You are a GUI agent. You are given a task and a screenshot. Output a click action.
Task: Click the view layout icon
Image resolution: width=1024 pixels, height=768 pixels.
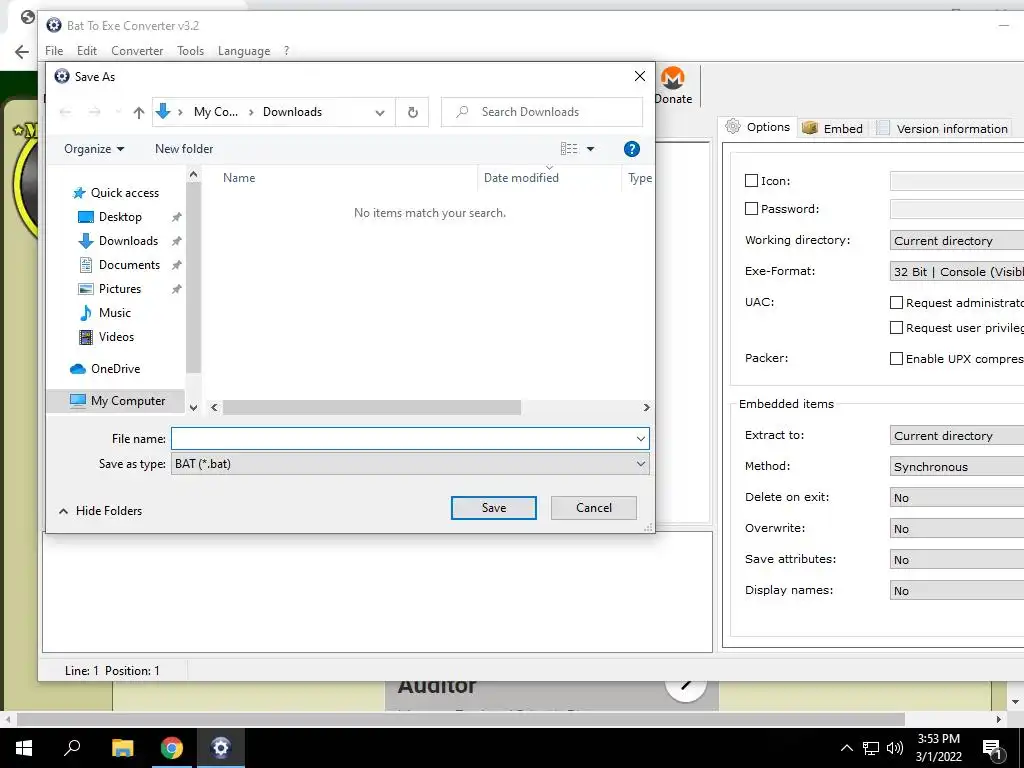tap(569, 149)
